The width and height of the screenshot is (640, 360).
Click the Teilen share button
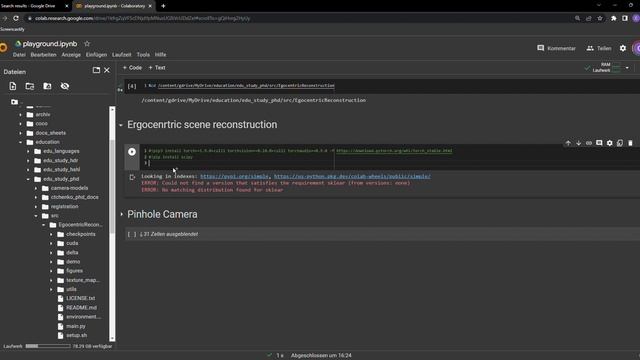599,48
